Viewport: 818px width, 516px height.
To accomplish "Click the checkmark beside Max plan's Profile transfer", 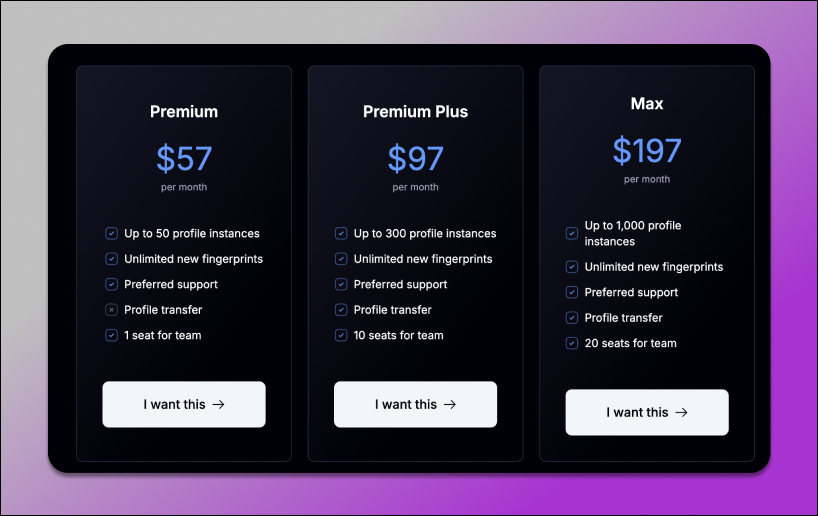I will click(572, 318).
